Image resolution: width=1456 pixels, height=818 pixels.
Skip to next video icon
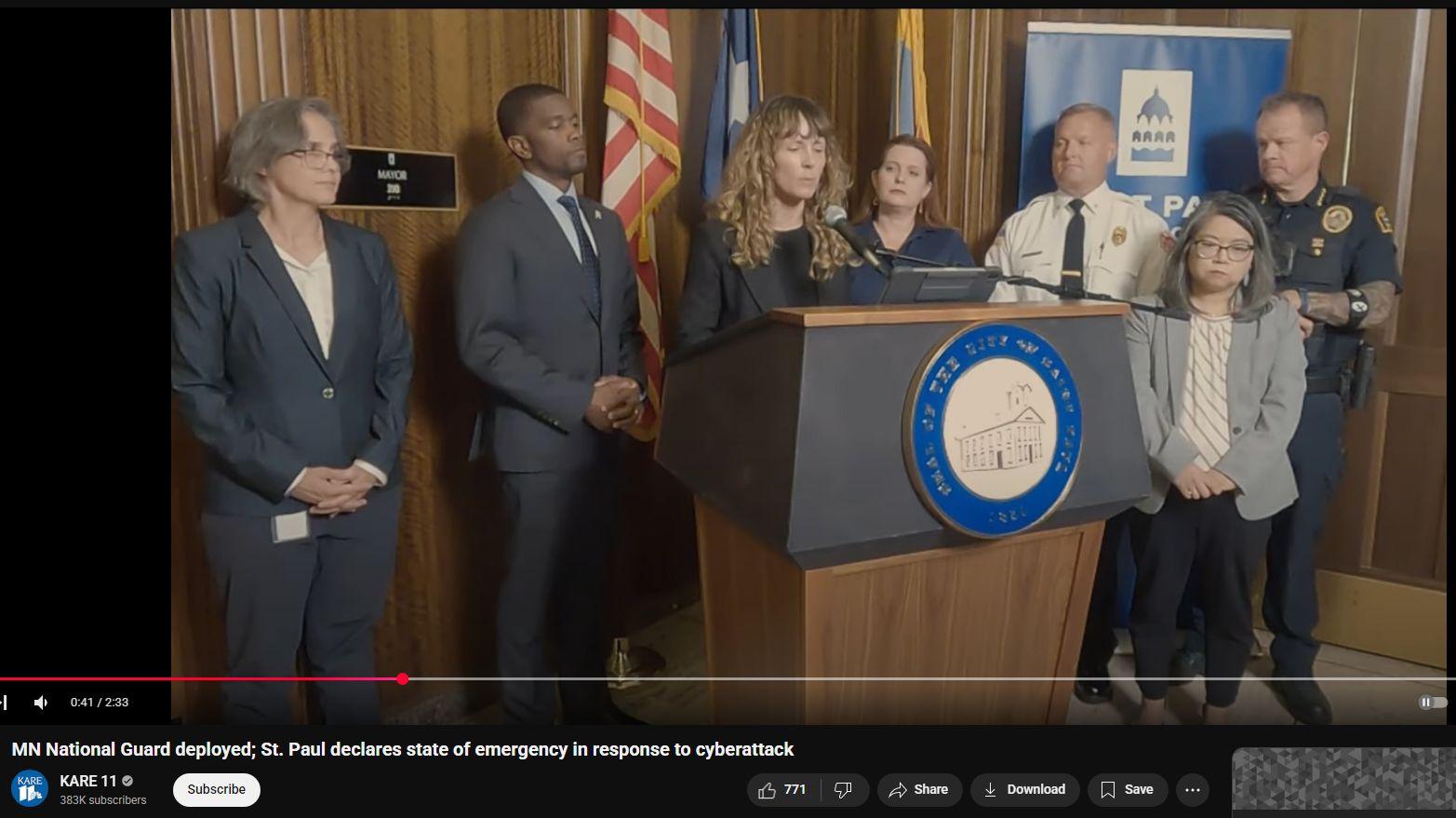(x=5, y=703)
